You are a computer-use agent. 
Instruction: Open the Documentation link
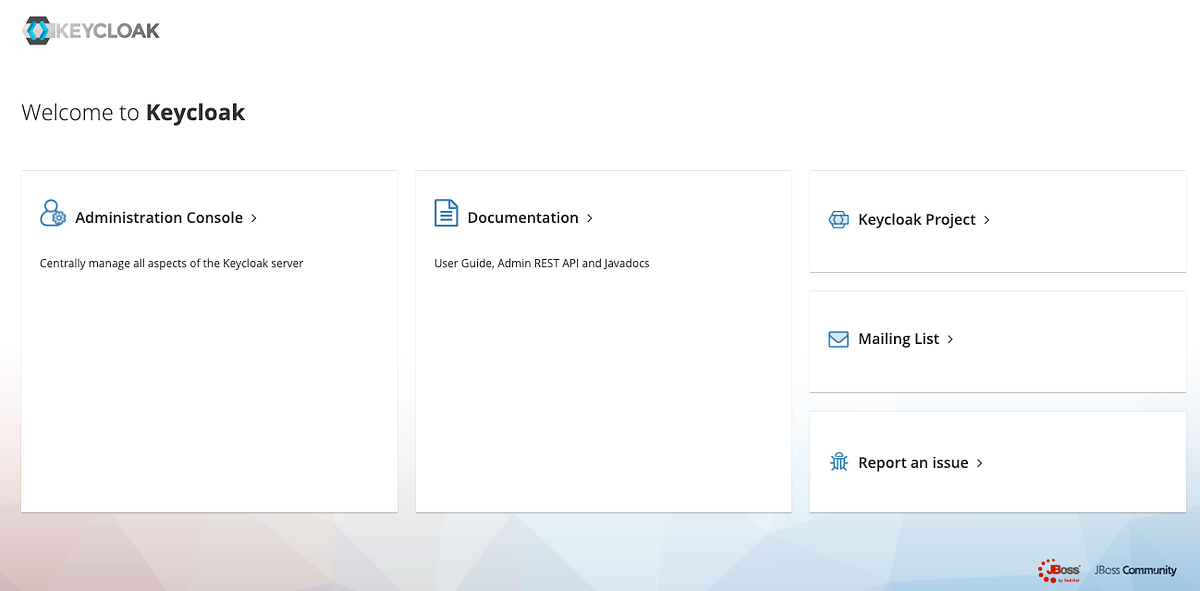[523, 217]
